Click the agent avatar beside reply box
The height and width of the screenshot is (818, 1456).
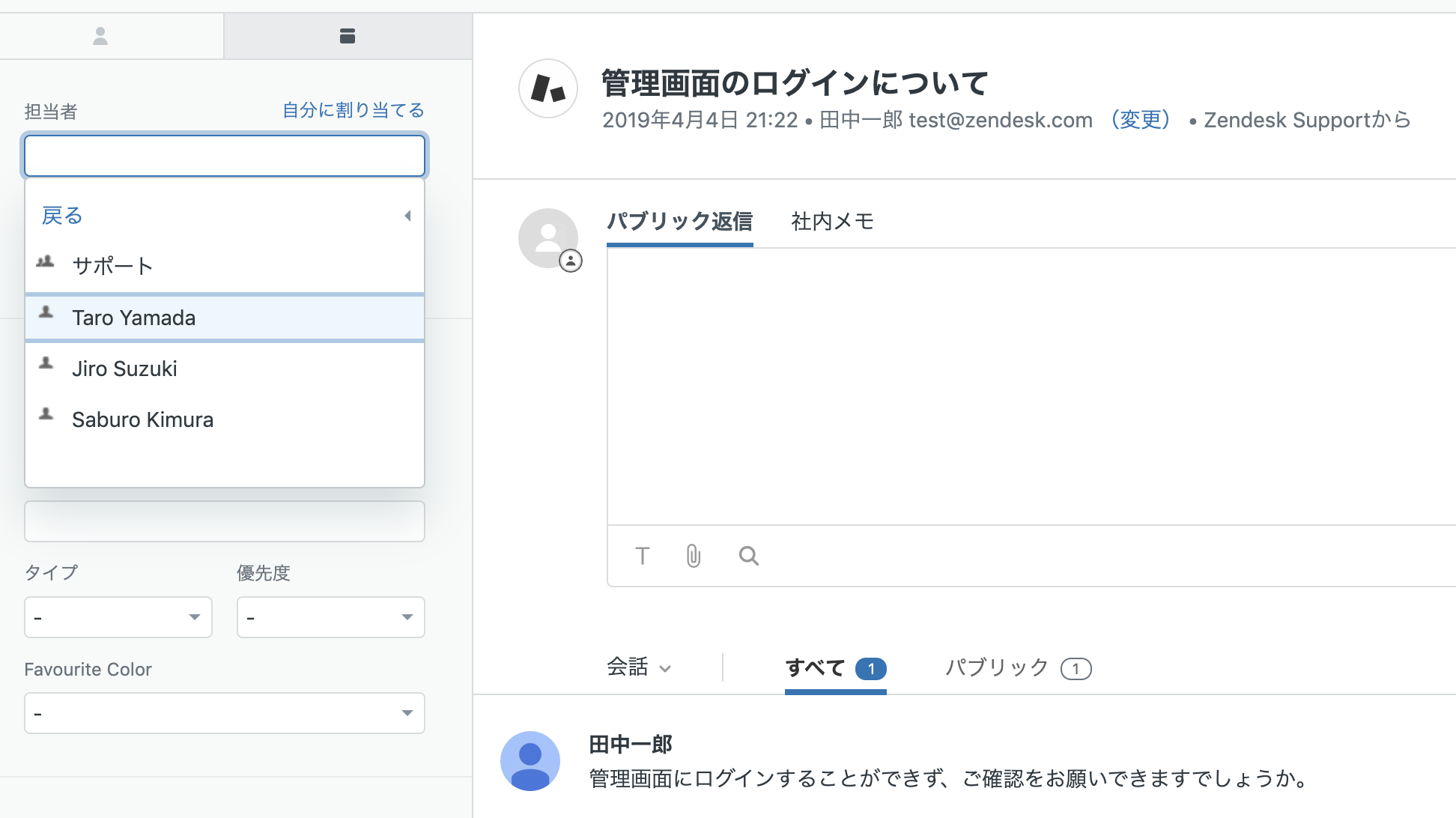548,238
